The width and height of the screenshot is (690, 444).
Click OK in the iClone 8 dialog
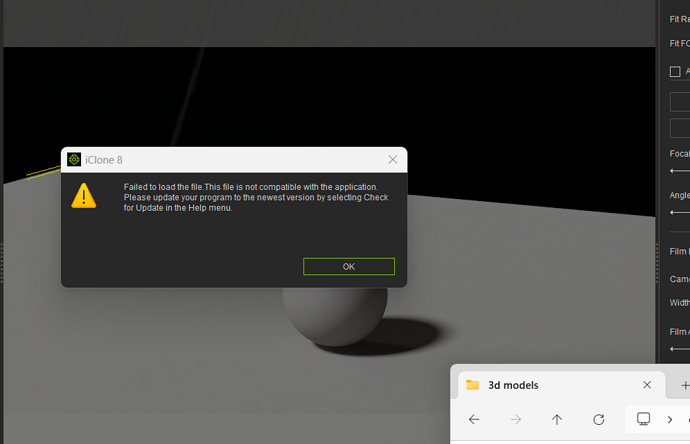(349, 266)
